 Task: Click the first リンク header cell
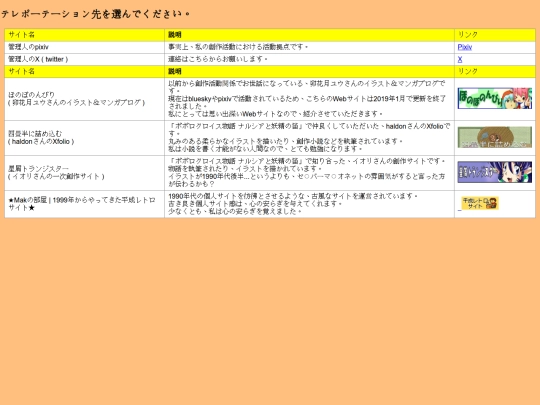(x=495, y=35)
